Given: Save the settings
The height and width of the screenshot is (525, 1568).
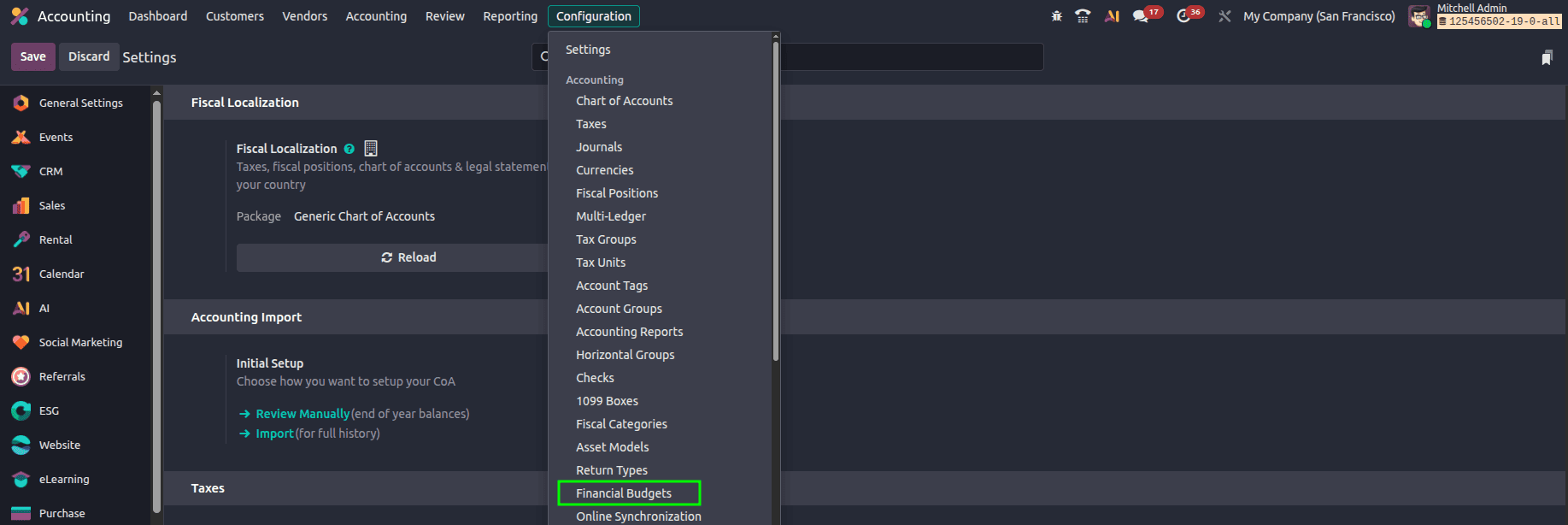Looking at the screenshot, I should 33,56.
